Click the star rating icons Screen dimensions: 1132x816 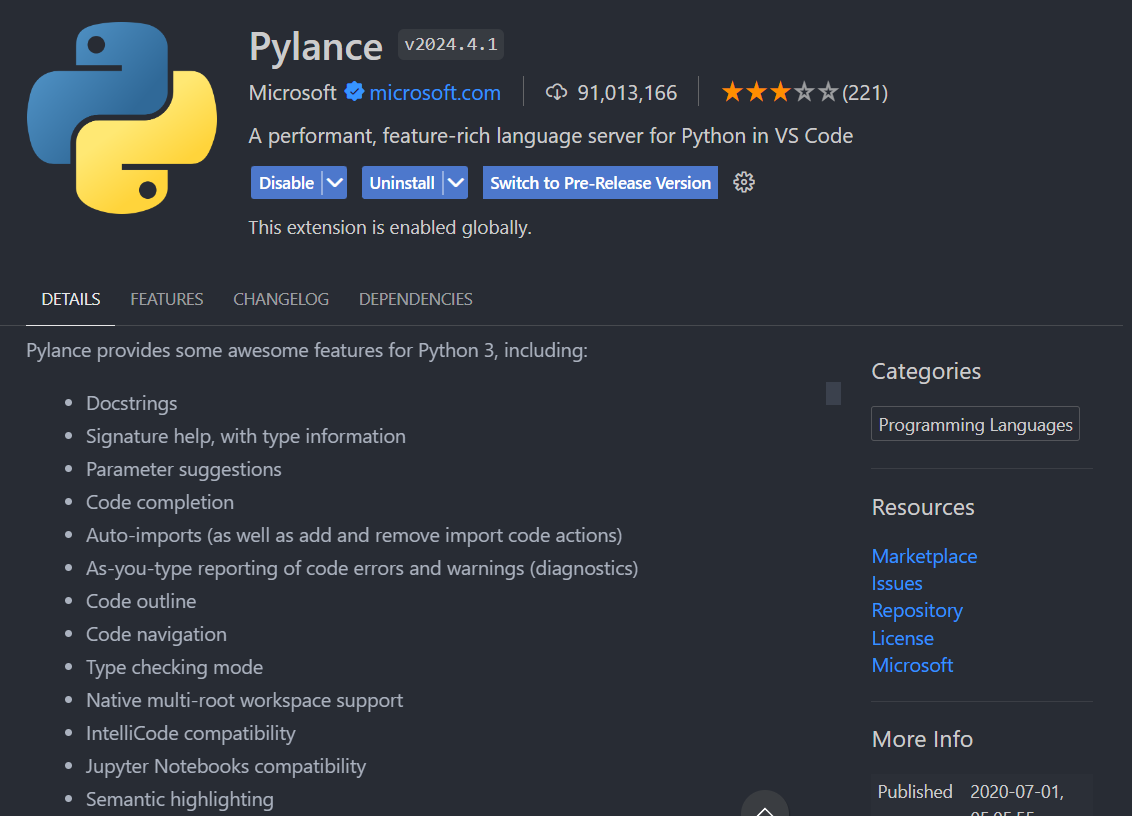(x=779, y=93)
